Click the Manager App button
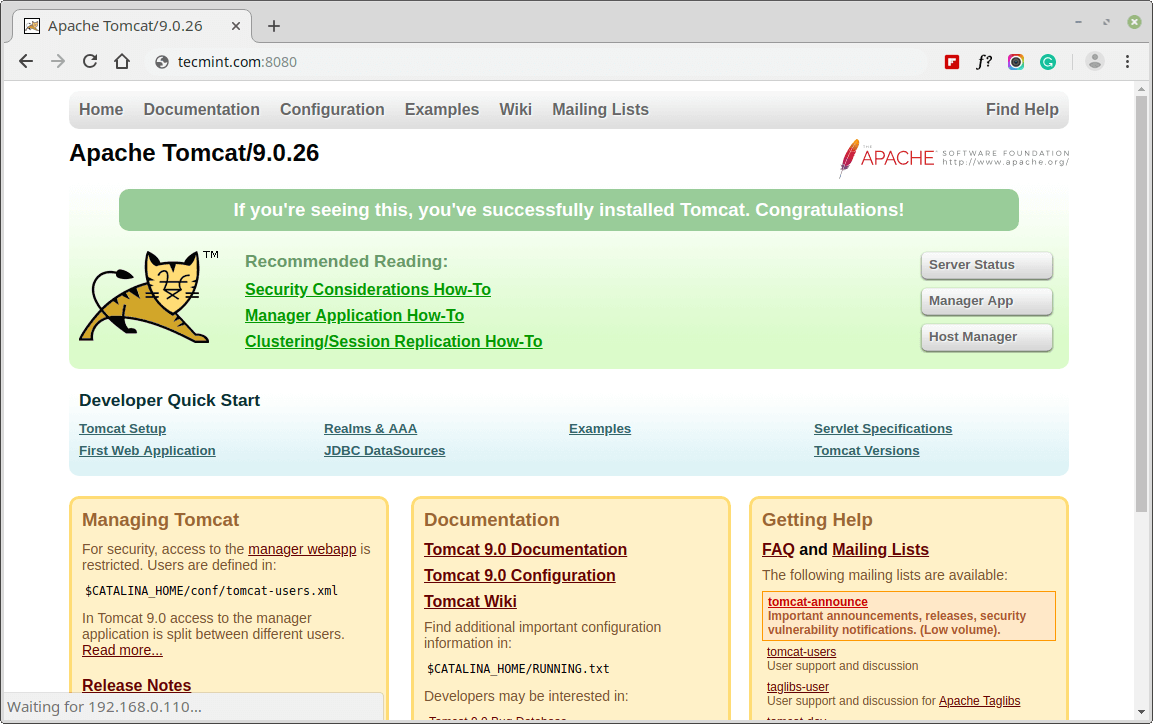Viewport: 1153px width, 724px height. (x=986, y=301)
